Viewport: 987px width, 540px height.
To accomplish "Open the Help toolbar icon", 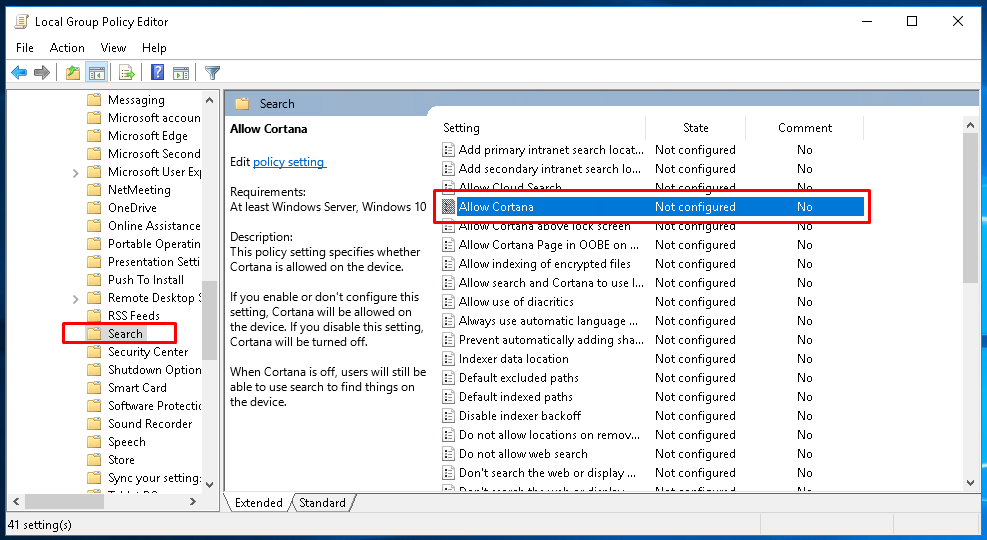I will pyautogui.click(x=157, y=73).
